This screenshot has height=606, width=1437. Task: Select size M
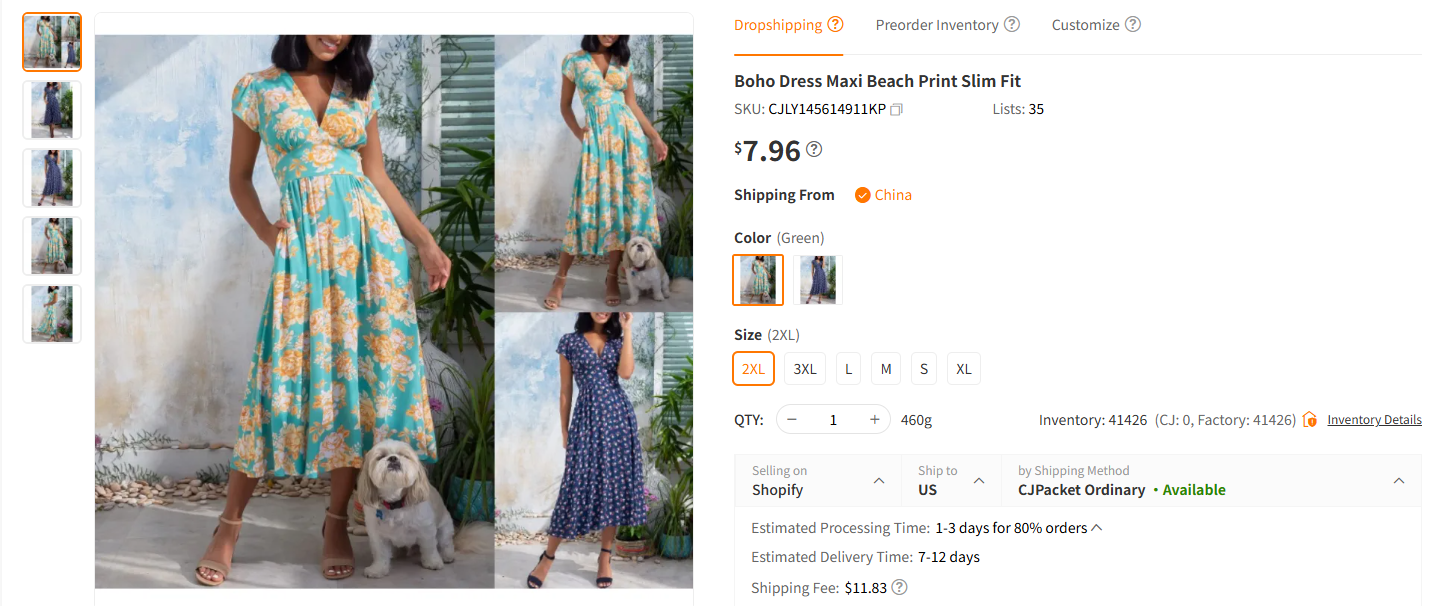click(x=885, y=368)
